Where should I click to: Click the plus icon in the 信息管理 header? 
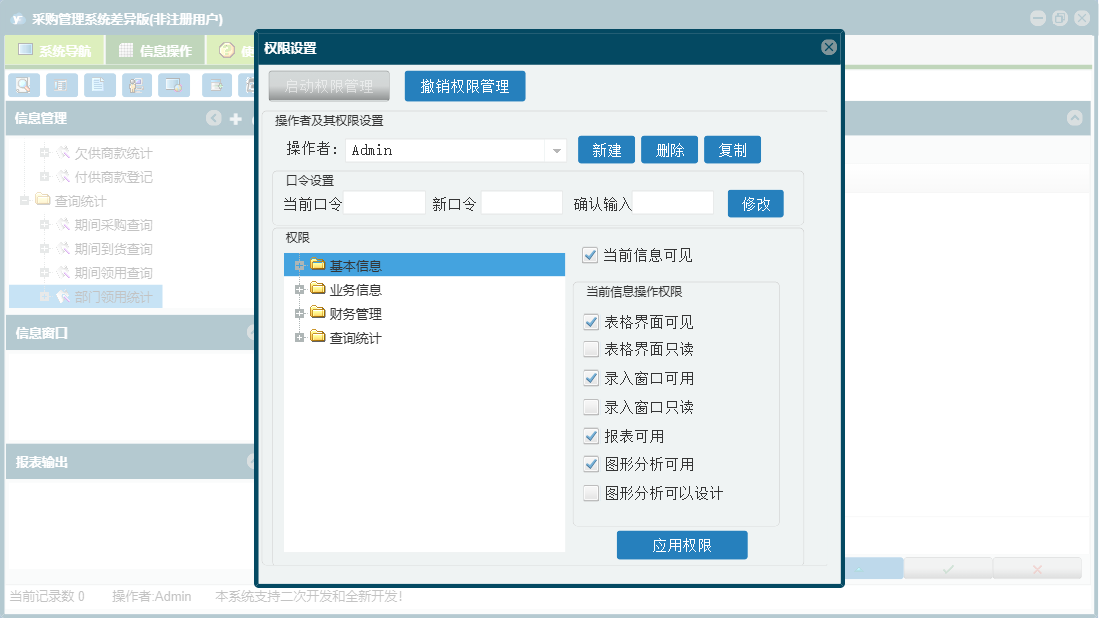[236, 119]
